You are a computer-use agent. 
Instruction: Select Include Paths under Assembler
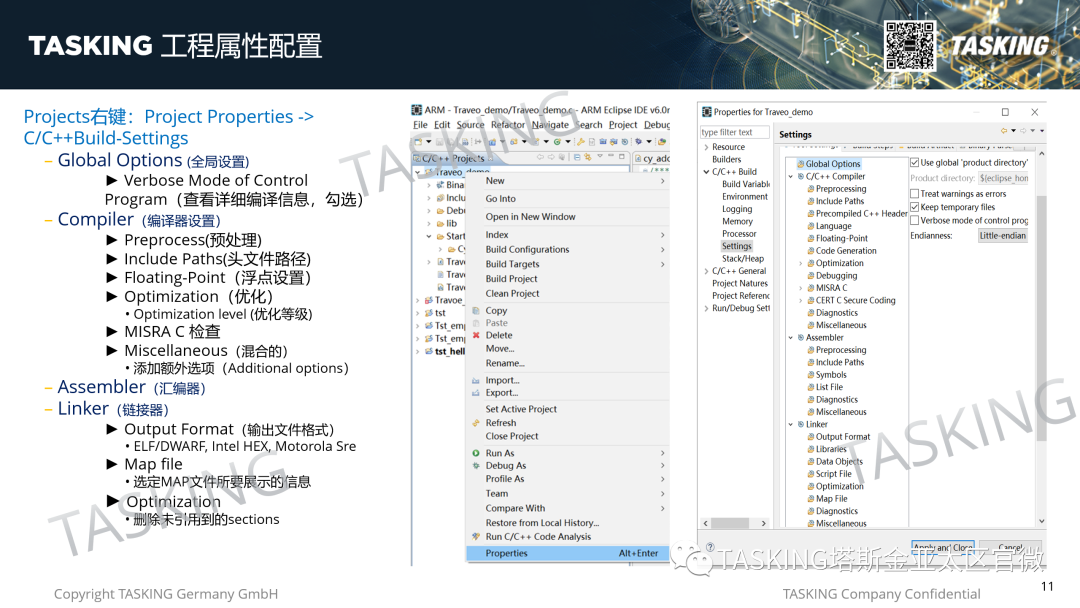[840, 362]
